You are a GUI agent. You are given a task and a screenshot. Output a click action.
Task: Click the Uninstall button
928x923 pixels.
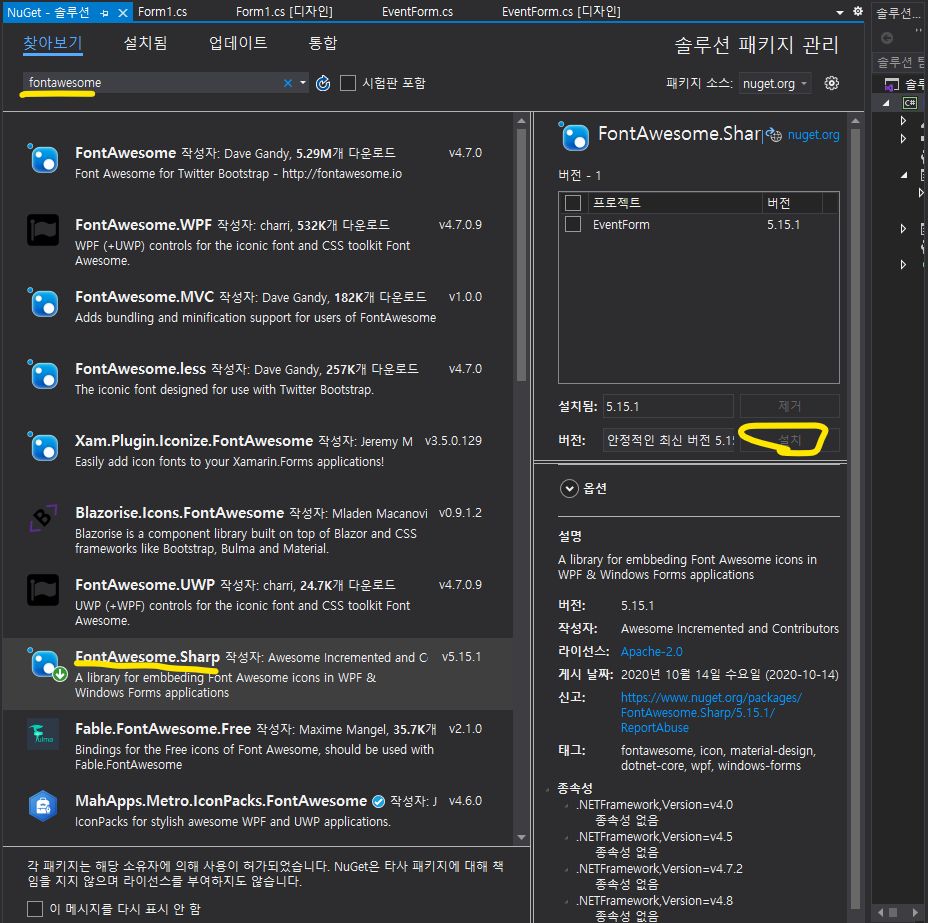[x=790, y=406]
